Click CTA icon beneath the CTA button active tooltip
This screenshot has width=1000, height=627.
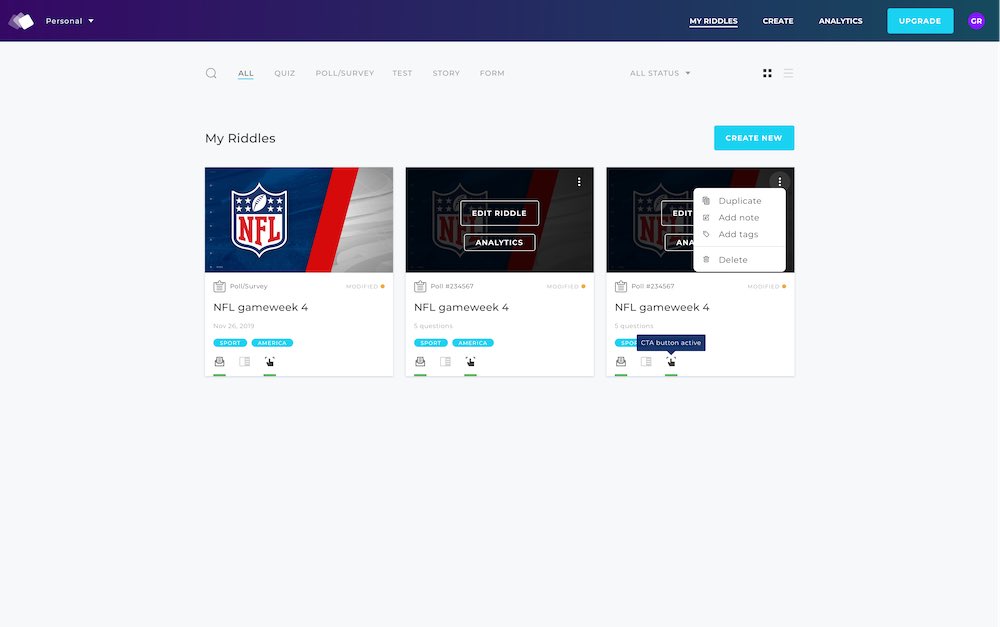tap(671, 362)
